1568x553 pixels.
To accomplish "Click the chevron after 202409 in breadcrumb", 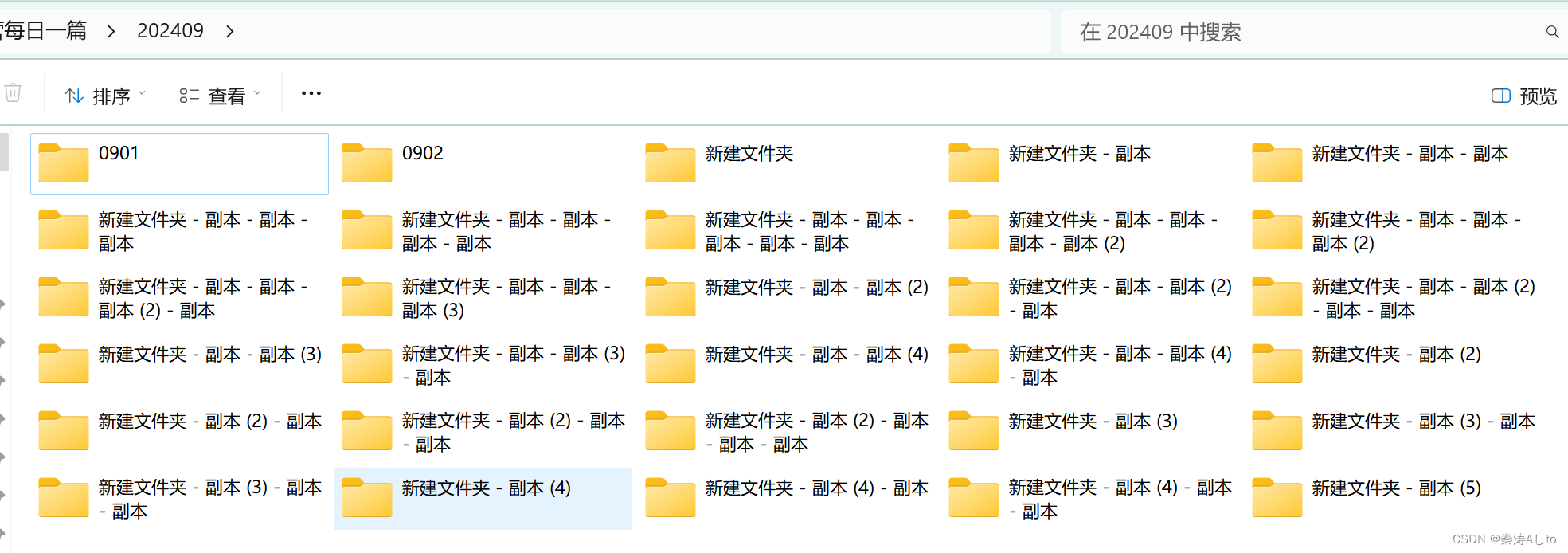I will (229, 31).
